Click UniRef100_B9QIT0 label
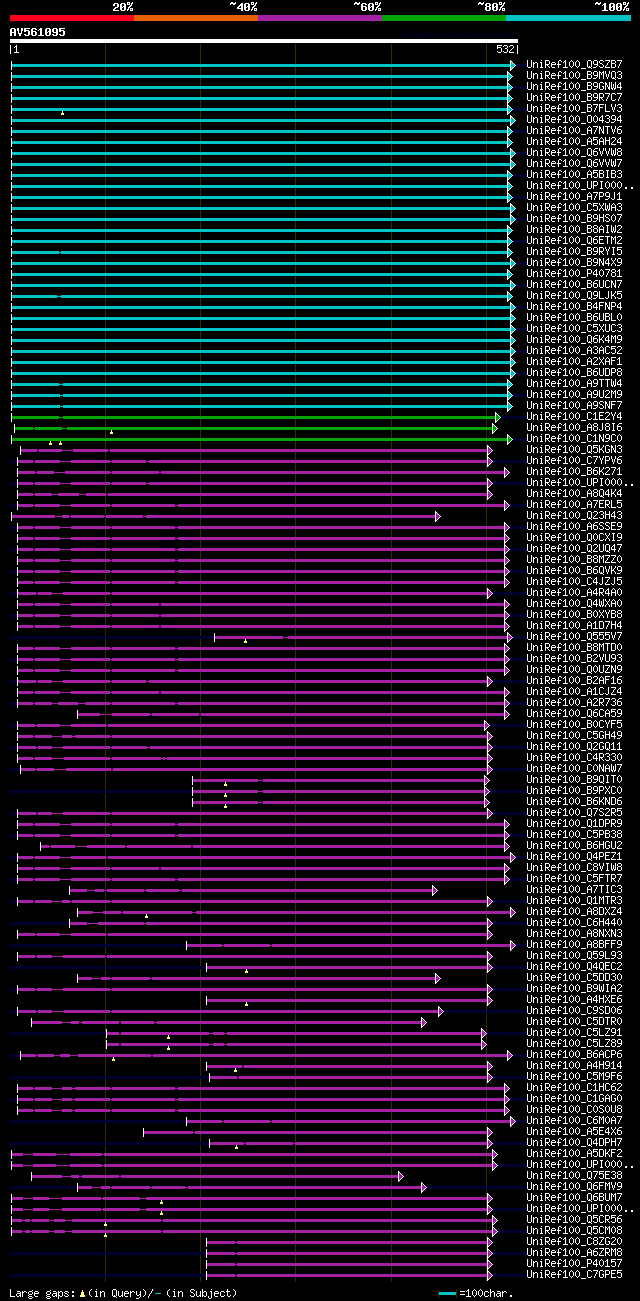 tap(573, 779)
